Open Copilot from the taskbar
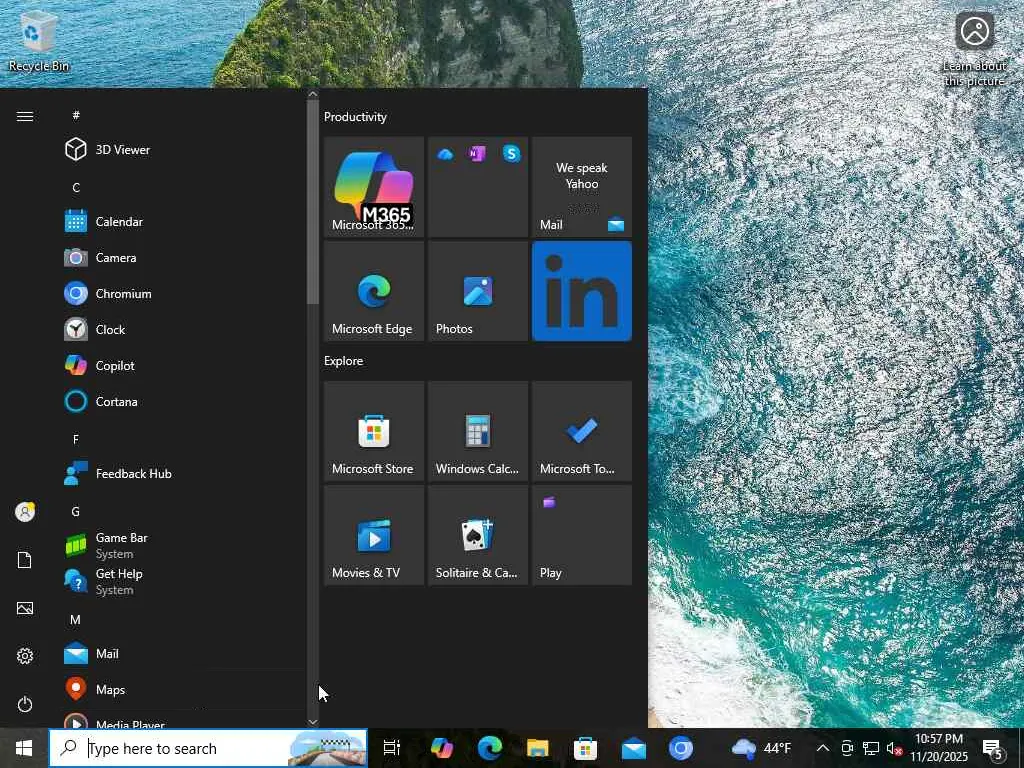Screen dimensions: 1024x768 click(x=441, y=748)
